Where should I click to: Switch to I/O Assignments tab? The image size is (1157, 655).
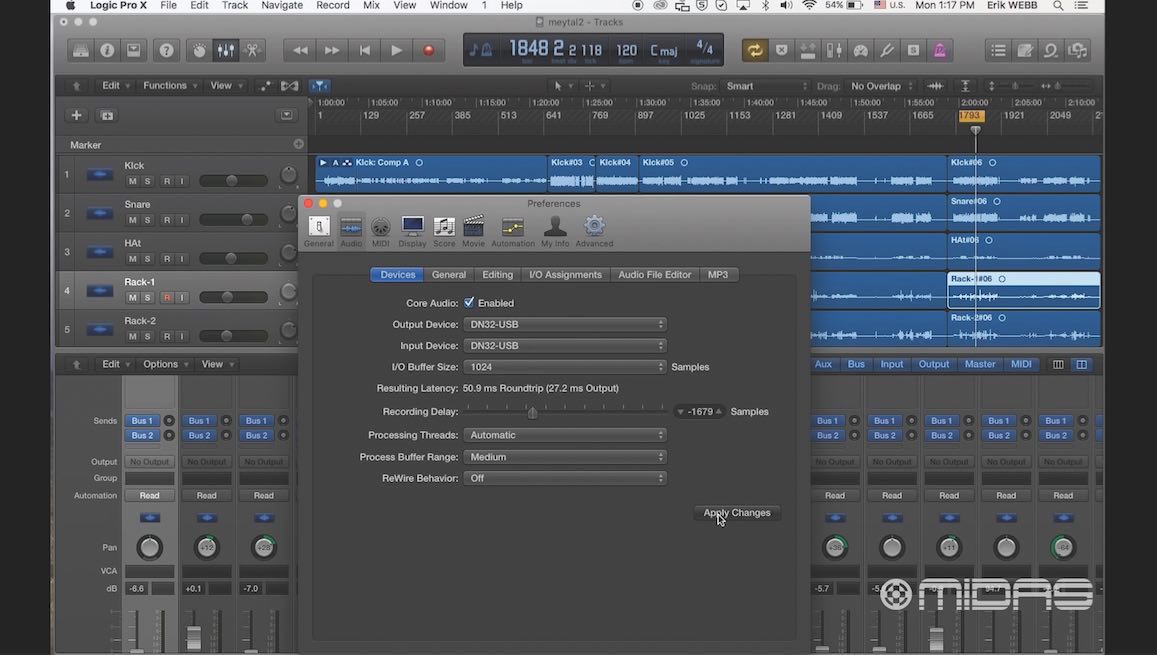[x=565, y=274]
